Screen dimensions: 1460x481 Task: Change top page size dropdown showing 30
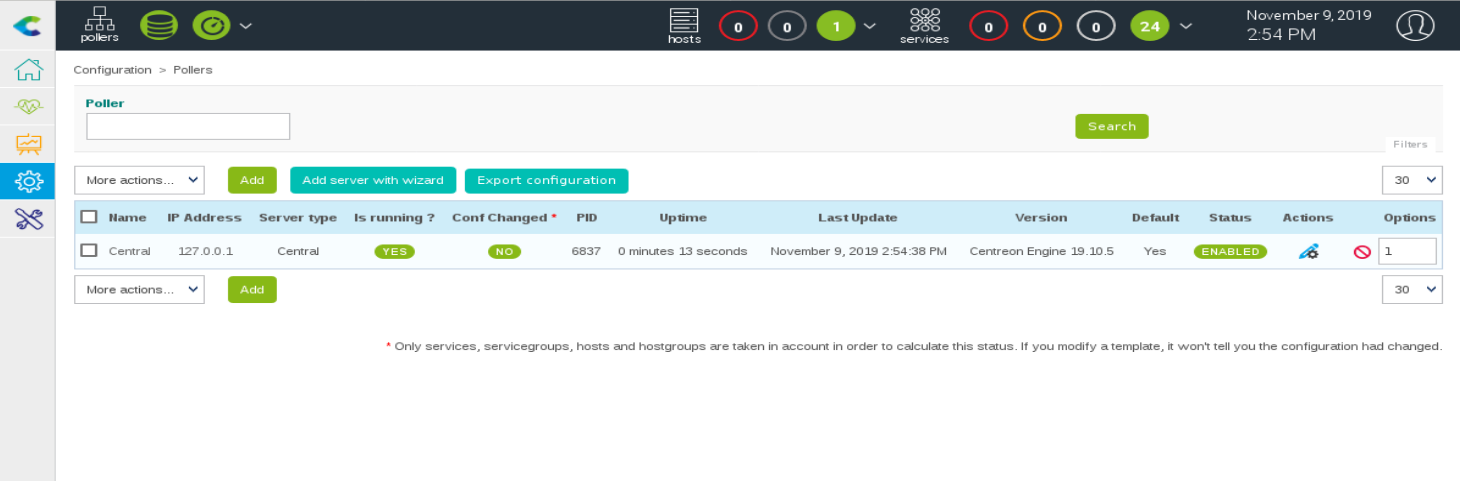pos(1412,180)
